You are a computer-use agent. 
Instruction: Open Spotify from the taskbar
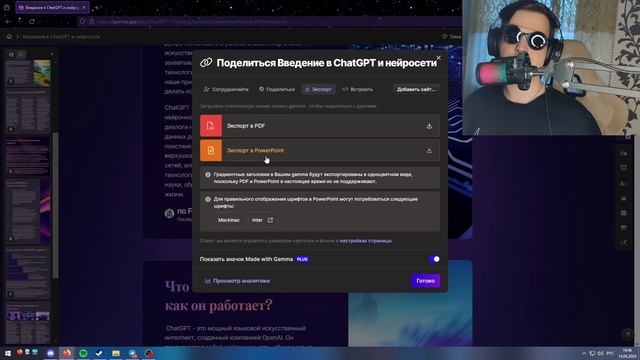tap(83, 353)
